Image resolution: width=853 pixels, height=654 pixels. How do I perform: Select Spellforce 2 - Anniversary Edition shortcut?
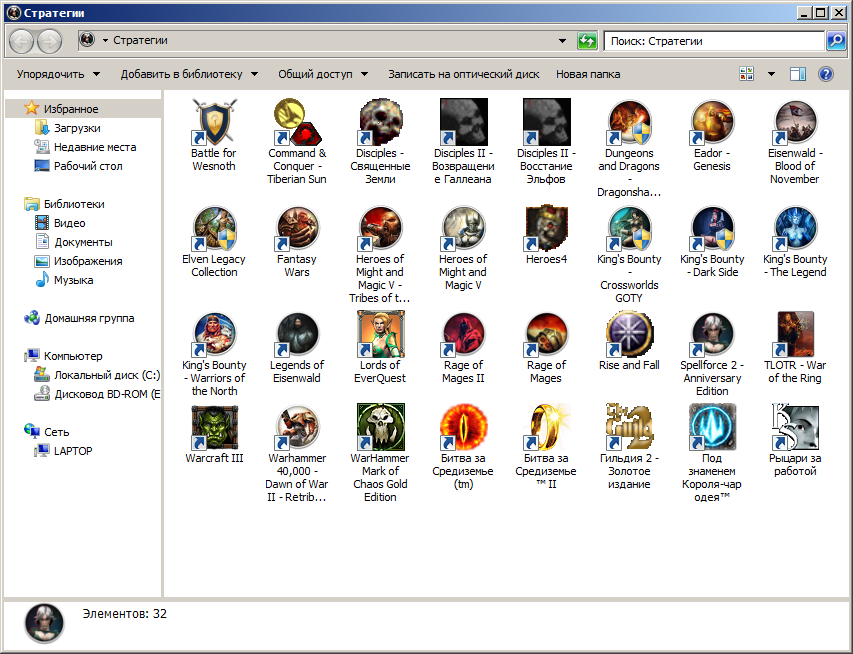tap(712, 354)
